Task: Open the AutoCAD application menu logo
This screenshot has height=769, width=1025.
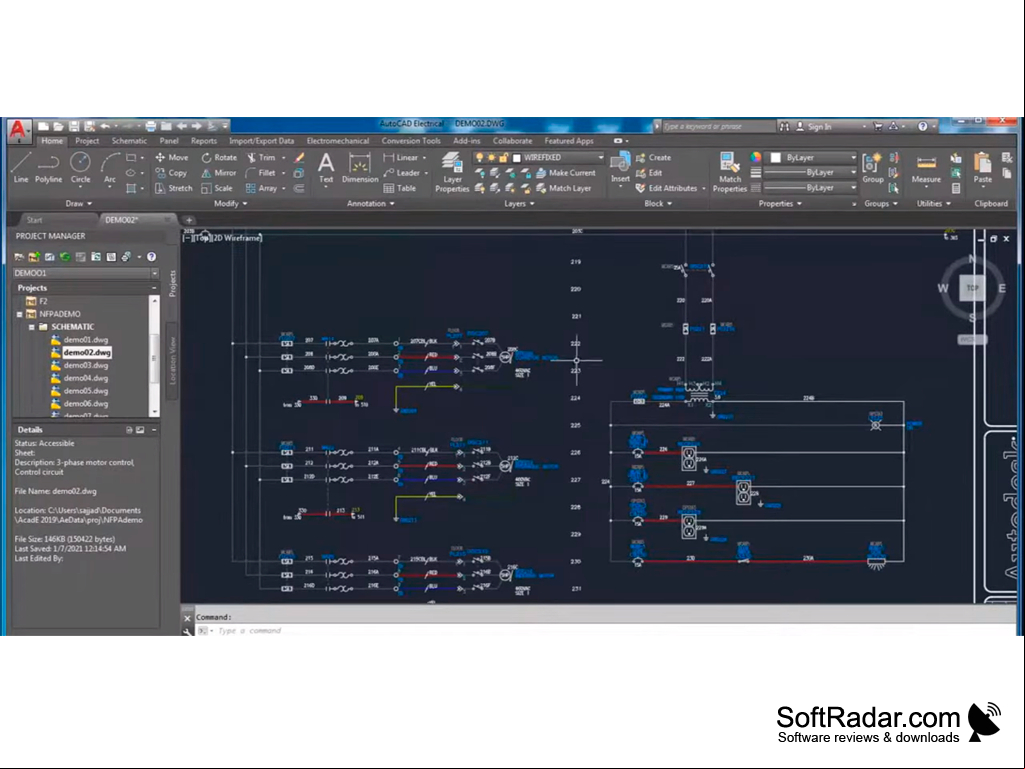Action: (18, 129)
